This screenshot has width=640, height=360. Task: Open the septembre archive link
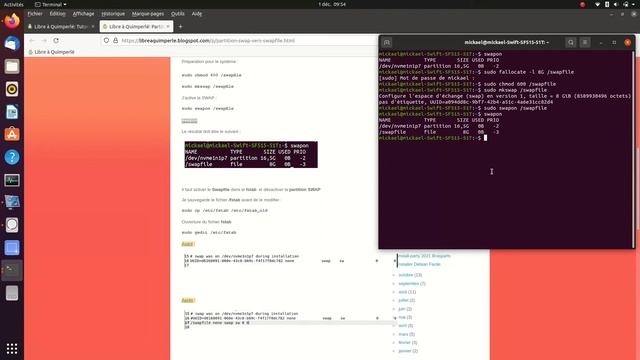click(409, 284)
